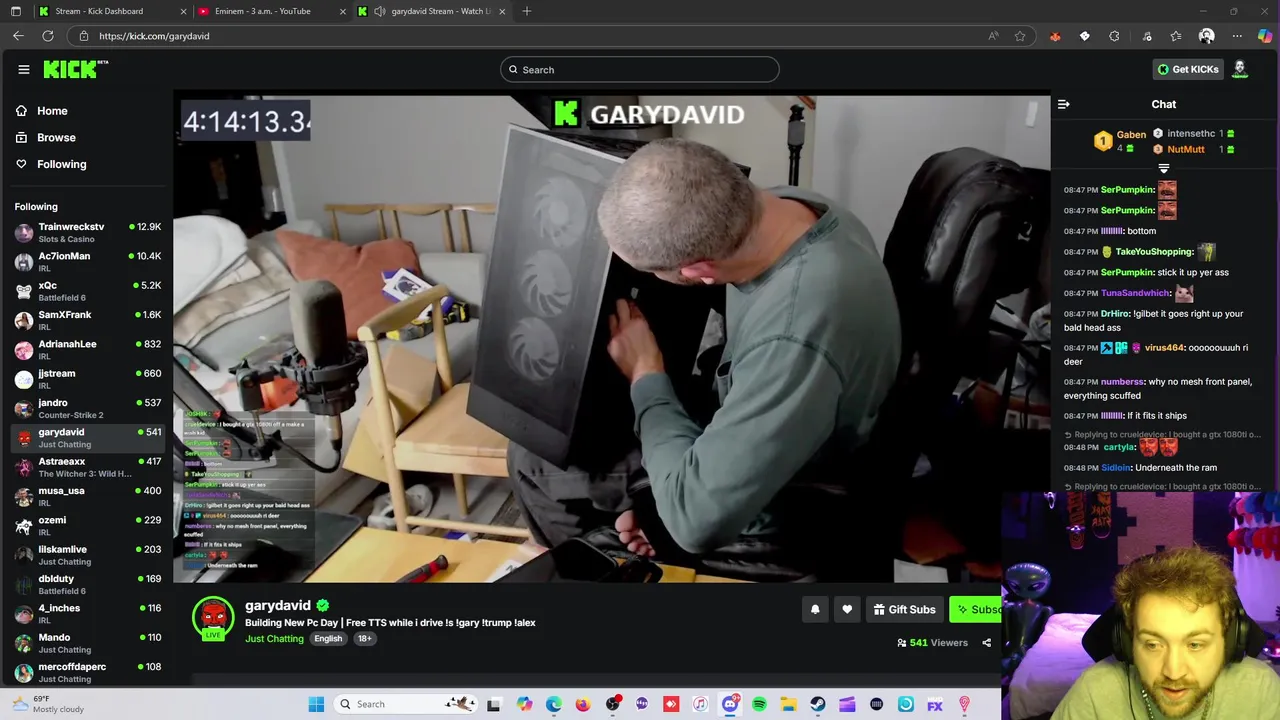The height and width of the screenshot is (720, 1280).
Task: Click the Windows taskbar search box
Action: pos(405,704)
